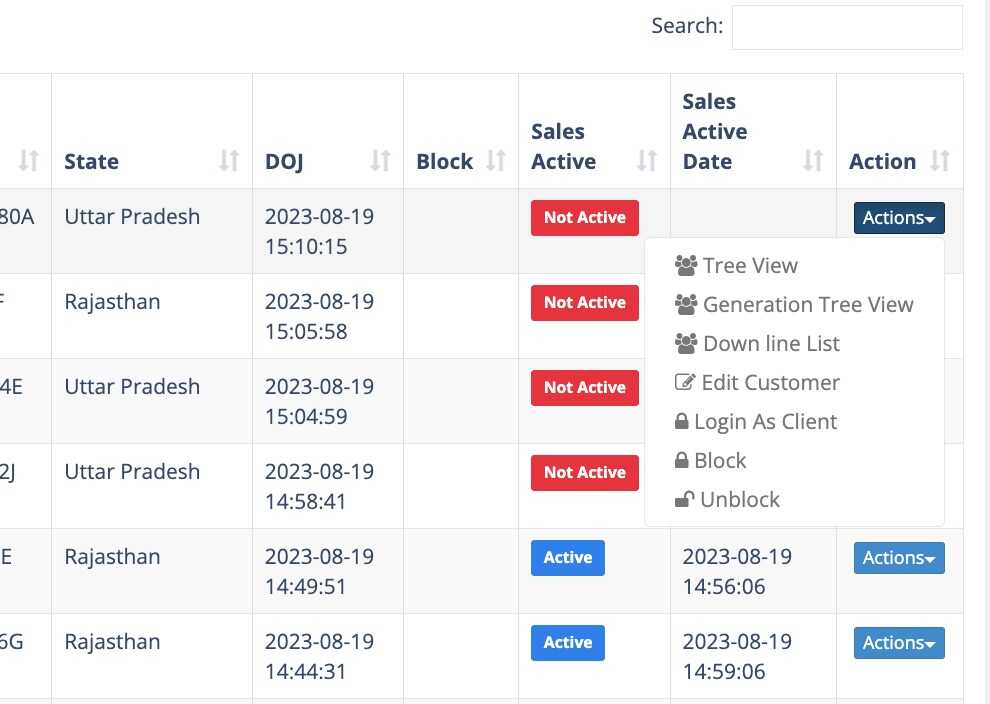Open Actions dropdown for 14:44:31 row

pyautogui.click(x=899, y=643)
